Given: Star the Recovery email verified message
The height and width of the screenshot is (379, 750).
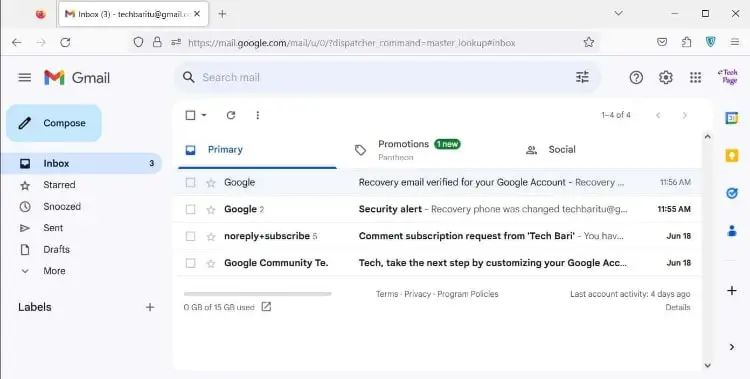Looking at the screenshot, I should pos(210,182).
